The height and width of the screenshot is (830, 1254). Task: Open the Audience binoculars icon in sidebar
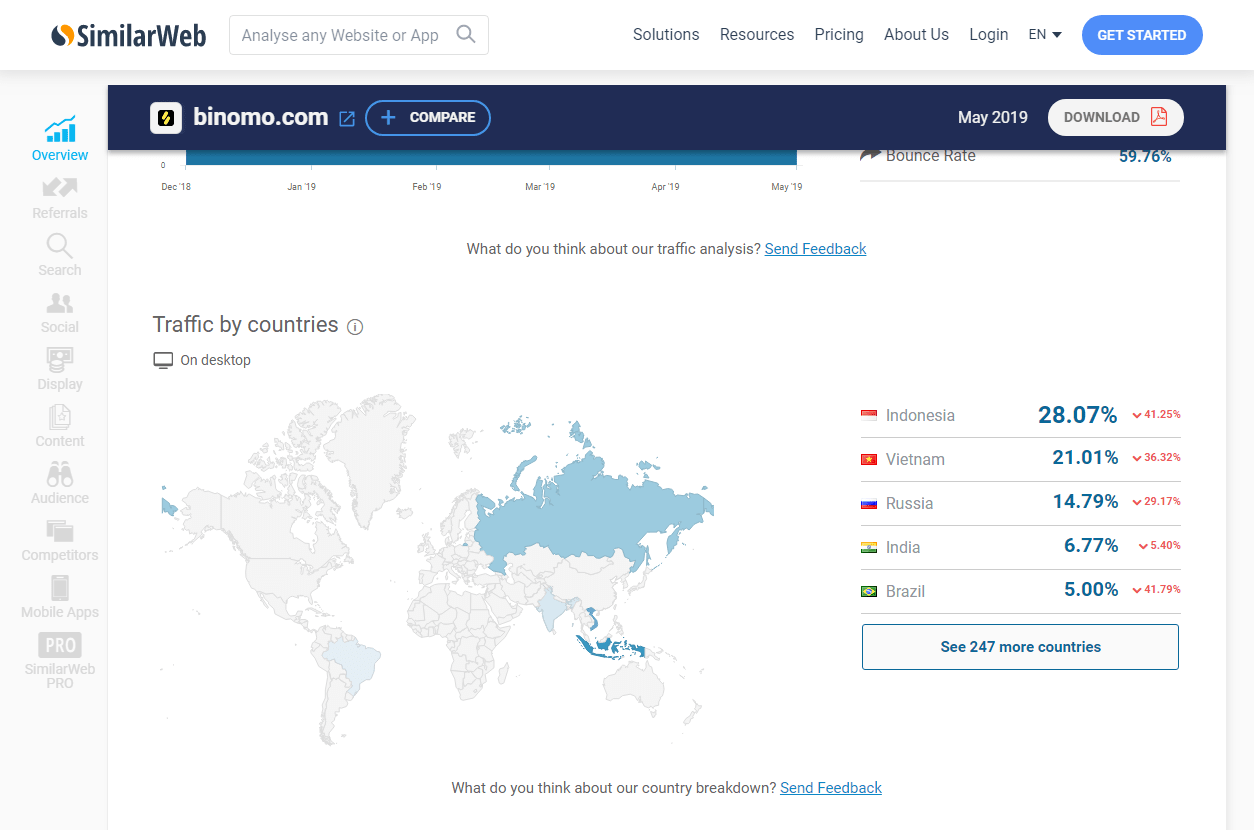click(x=60, y=473)
